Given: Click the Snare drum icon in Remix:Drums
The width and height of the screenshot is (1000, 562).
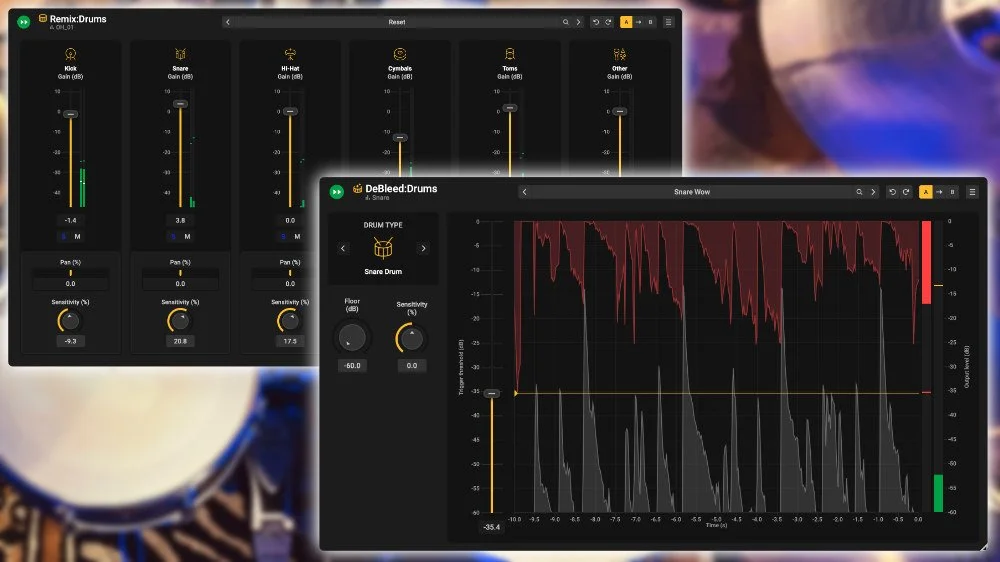Looking at the screenshot, I should click(180, 54).
